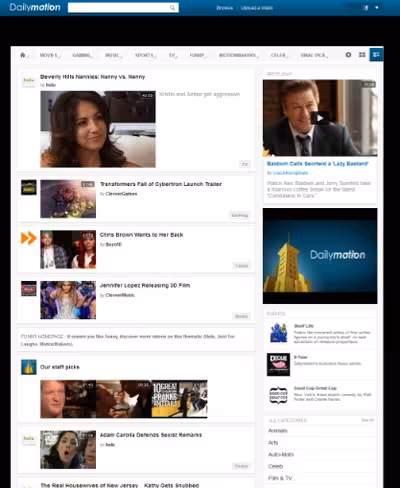The image size is (400, 488).
Task: Click the Facebook icon in header
Action: (x=366, y=8)
